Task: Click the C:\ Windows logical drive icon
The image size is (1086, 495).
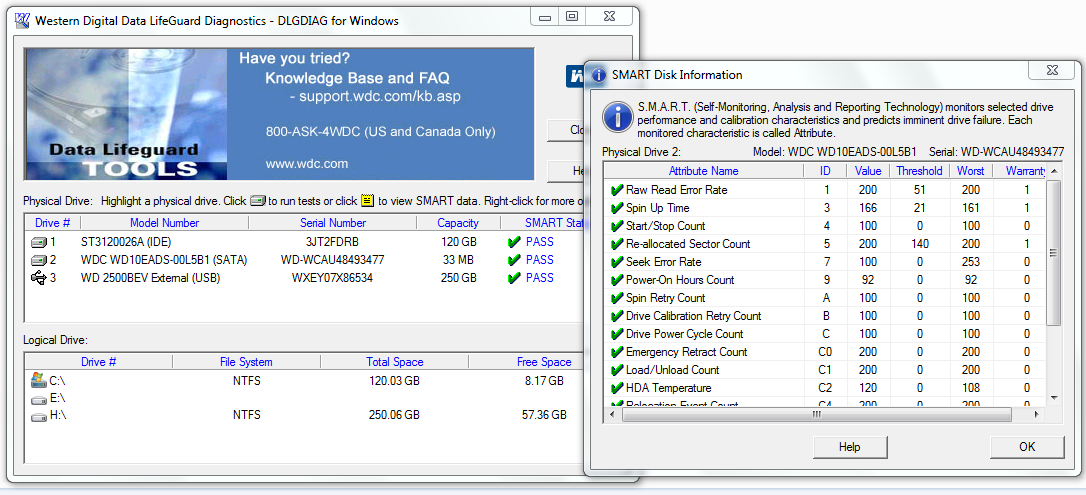Action: [38, 380]
